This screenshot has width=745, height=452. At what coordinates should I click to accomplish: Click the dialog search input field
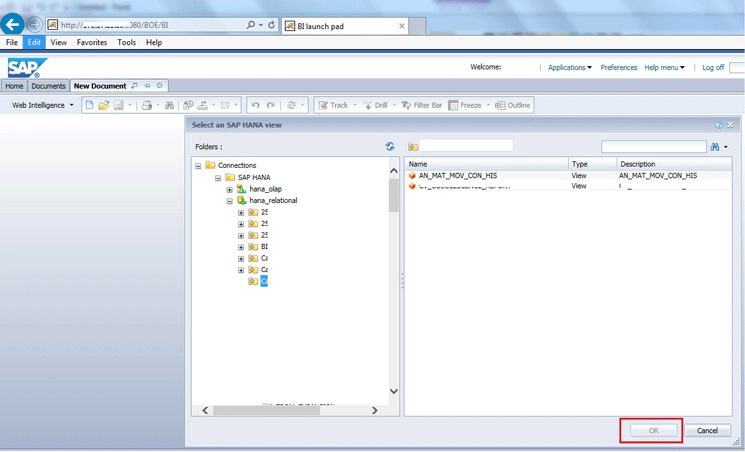coord(654,147)
